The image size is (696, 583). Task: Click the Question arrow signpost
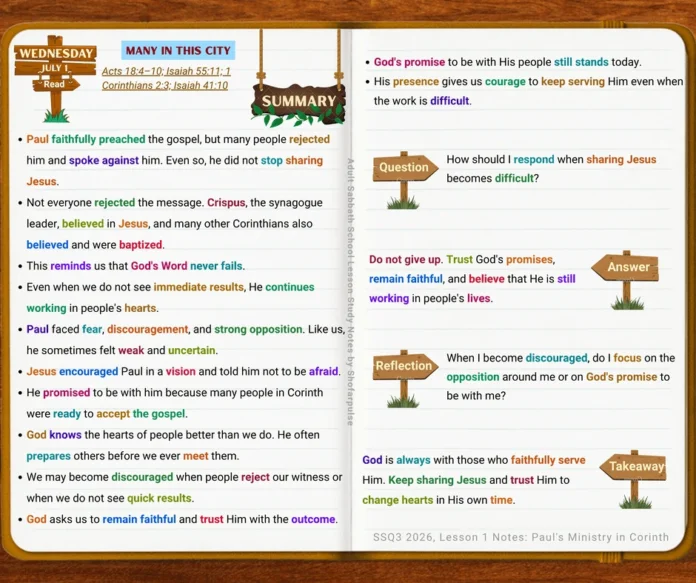pyautogui.click(x=405, y=179)
